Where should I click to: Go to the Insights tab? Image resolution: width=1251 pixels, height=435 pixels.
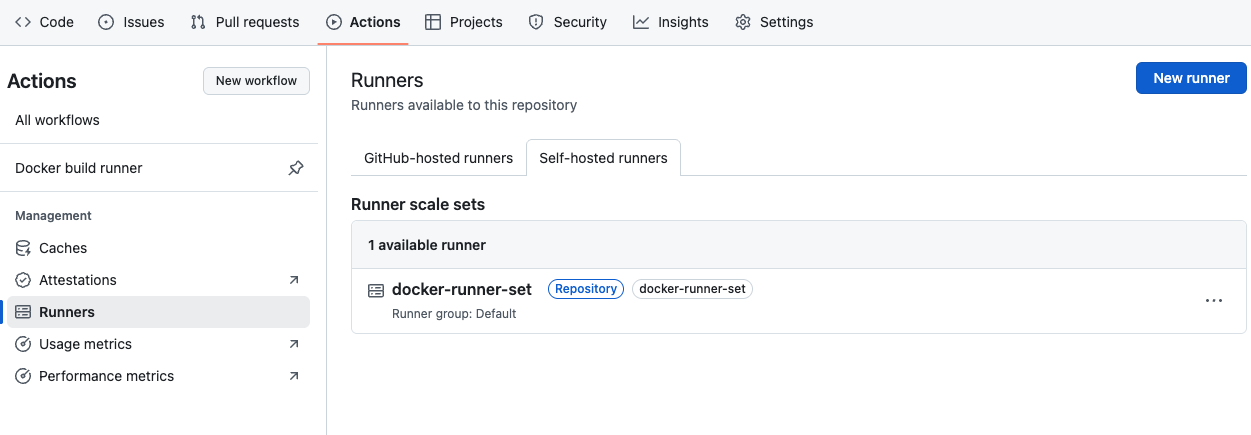pyautogui.click(x=671, y=22)
